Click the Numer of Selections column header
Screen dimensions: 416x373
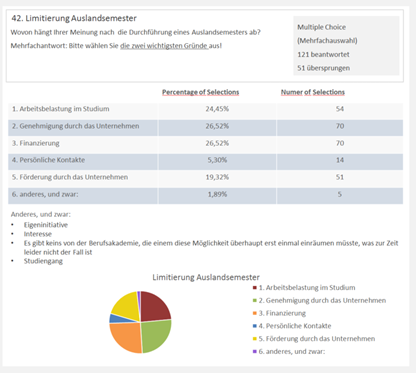pos(313,92)
